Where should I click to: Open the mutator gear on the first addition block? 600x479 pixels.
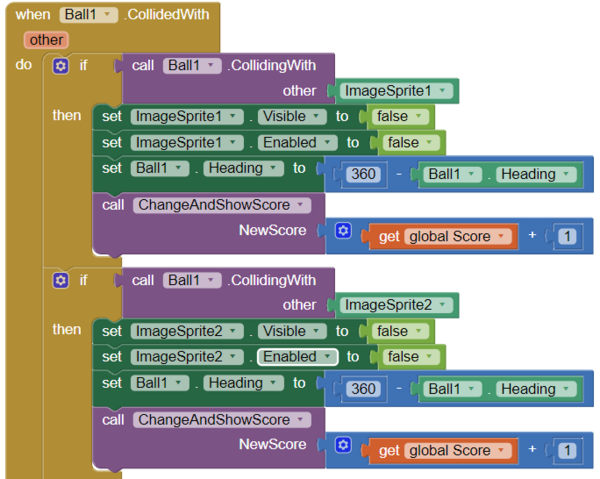(x=343, y=231)
